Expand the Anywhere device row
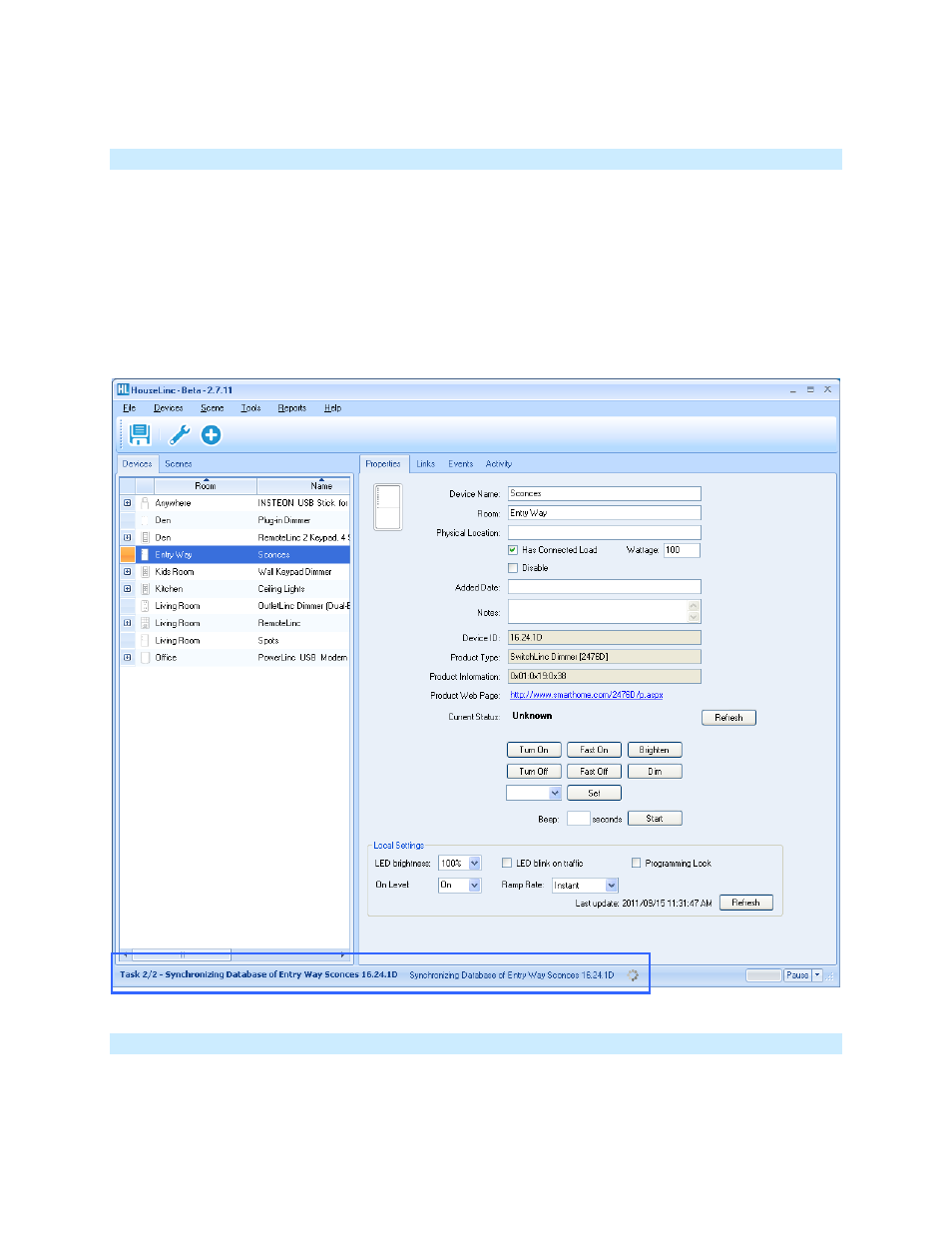Screen dimensions: 952x1233 127,503
